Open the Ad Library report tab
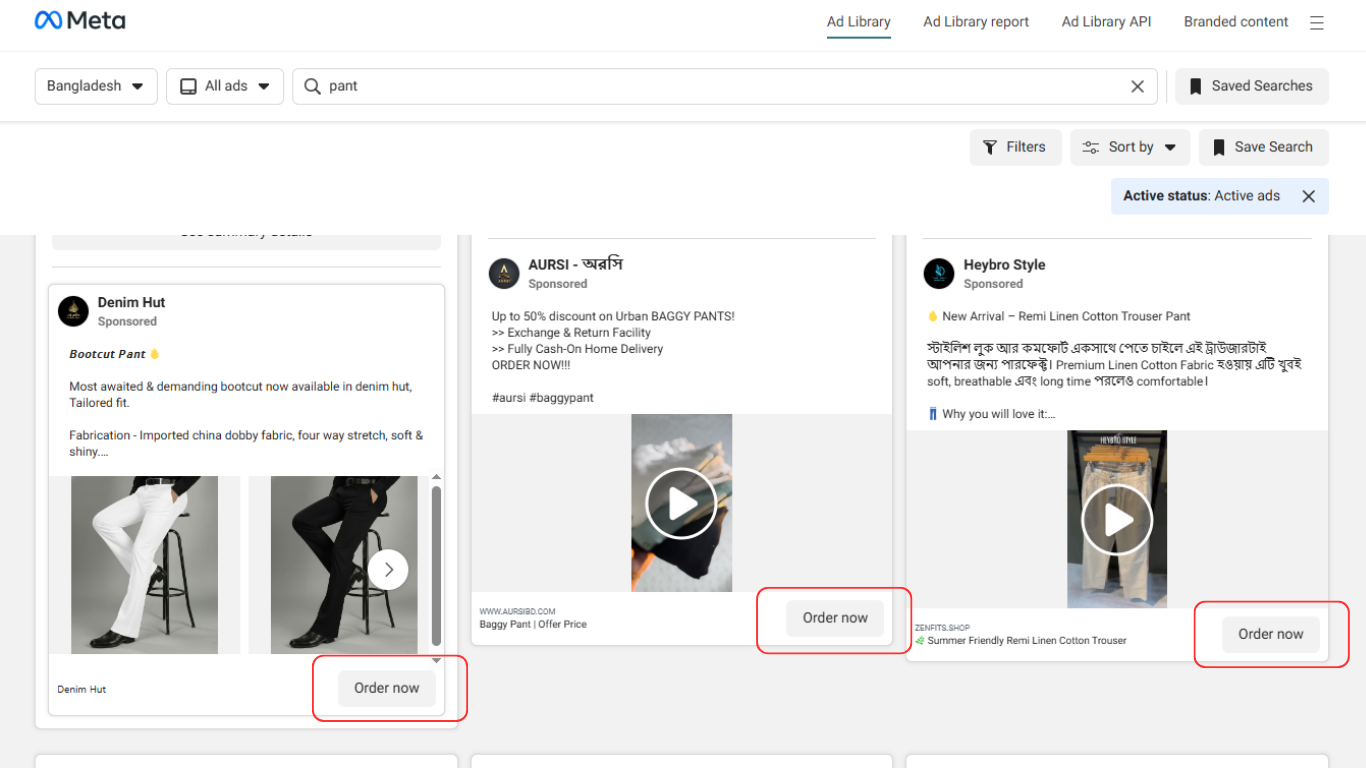 [975, 22]
